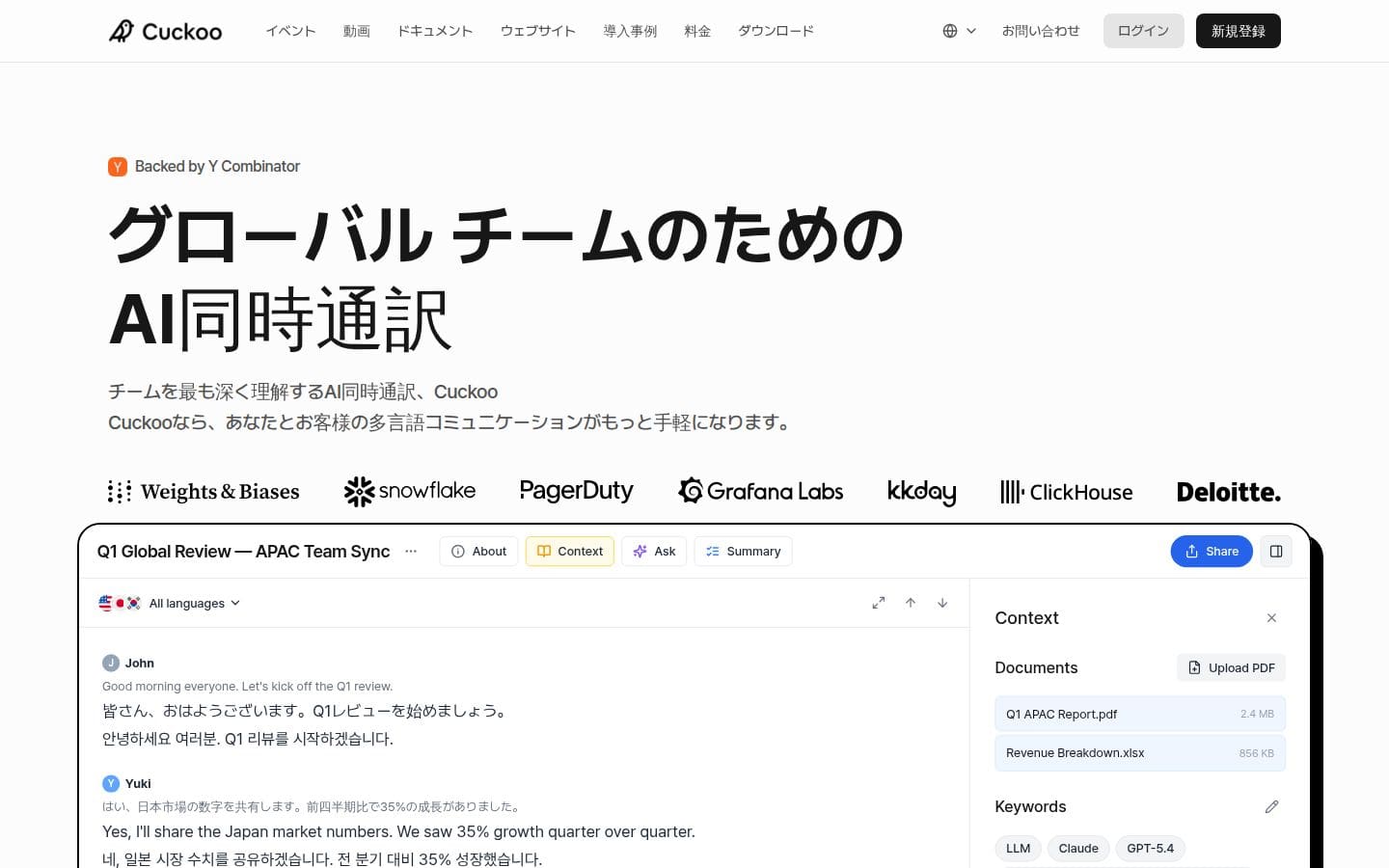Viewport: 1389px width, 868px height.
Task: Open the 動画 navigation link
Action: pyautogui.click(x=357, y=31)
